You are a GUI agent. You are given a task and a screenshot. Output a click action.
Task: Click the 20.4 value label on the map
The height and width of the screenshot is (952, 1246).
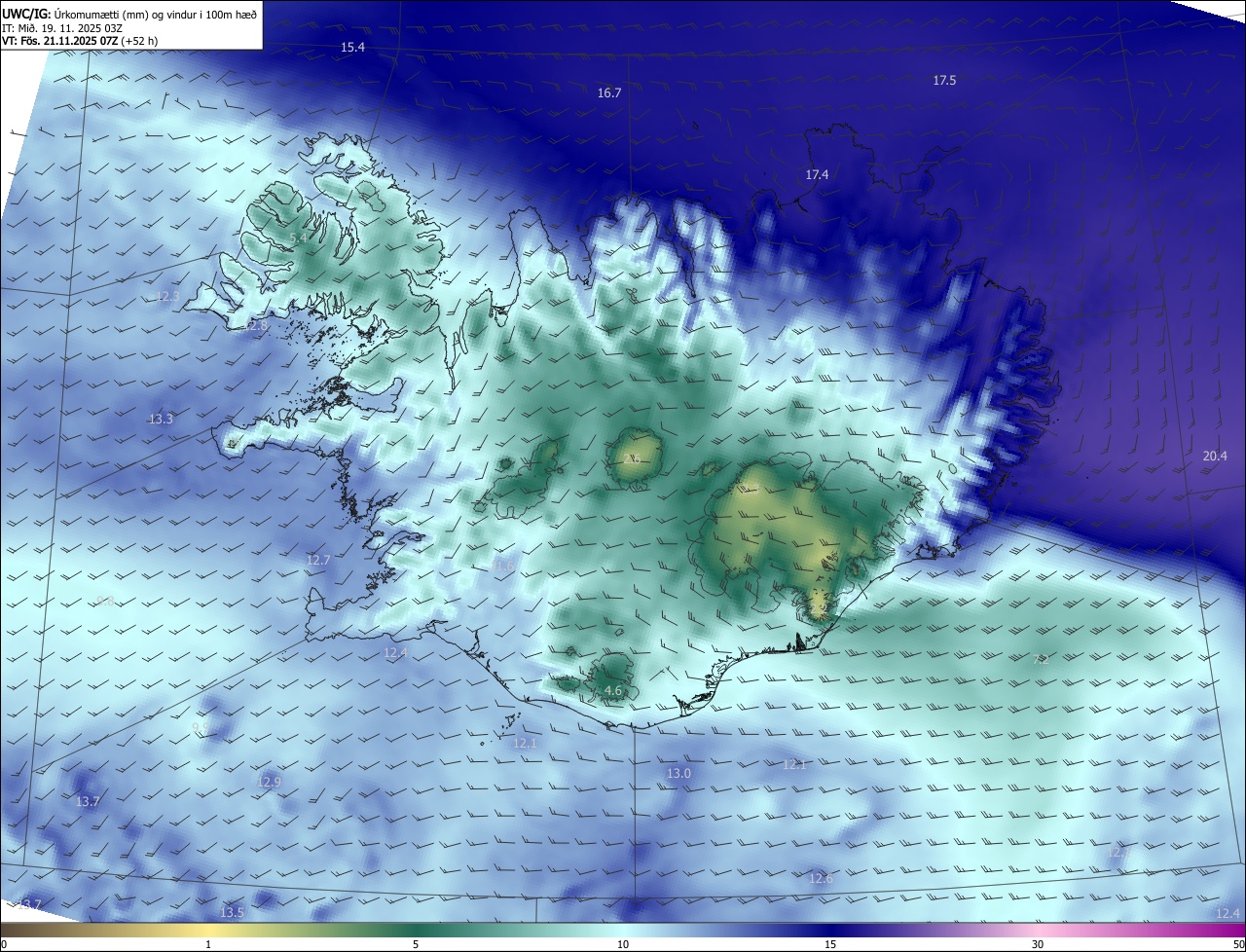point(1215,456)
